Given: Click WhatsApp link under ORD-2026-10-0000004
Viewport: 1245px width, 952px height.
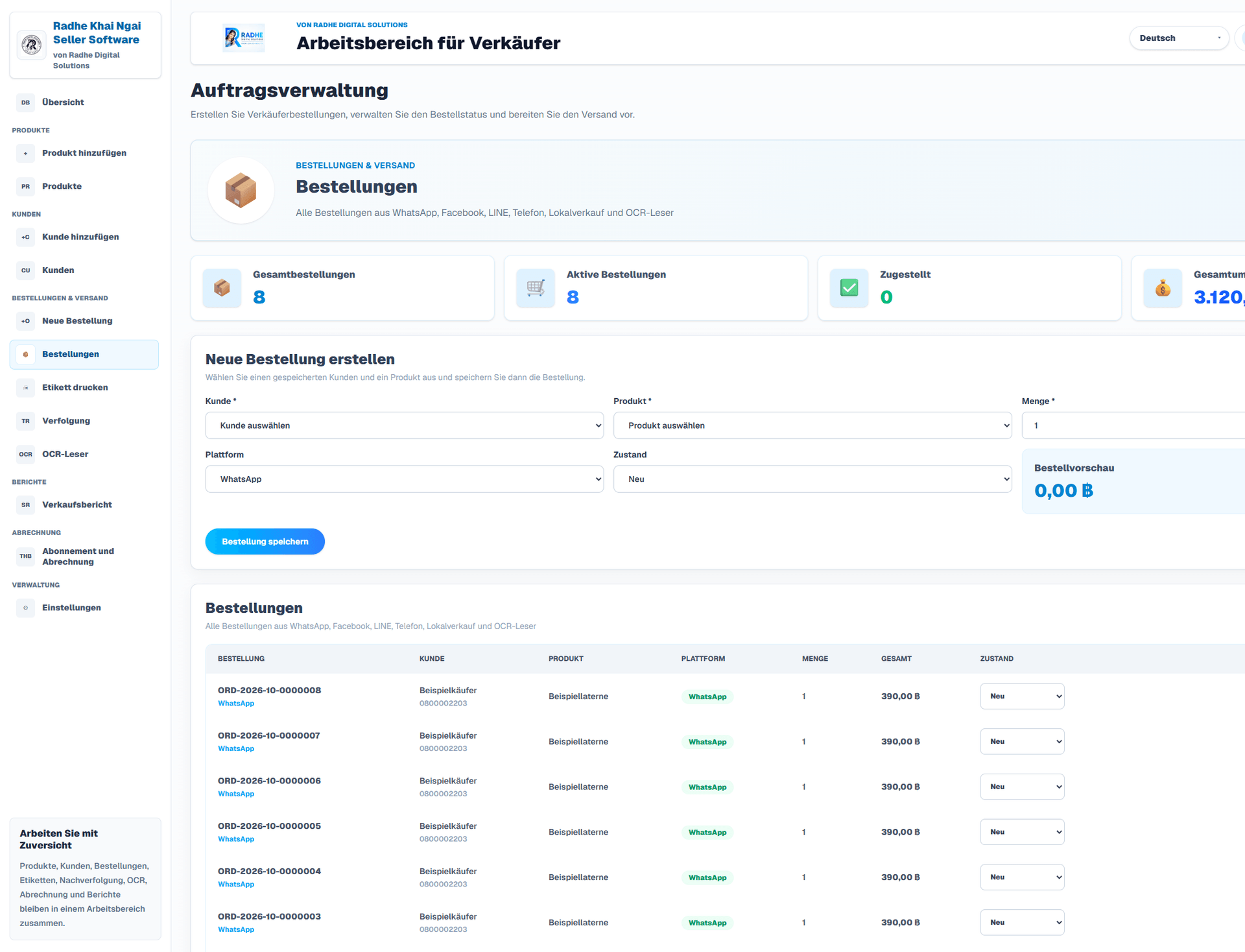Looking at the screenshot, I should click(236, 884).
